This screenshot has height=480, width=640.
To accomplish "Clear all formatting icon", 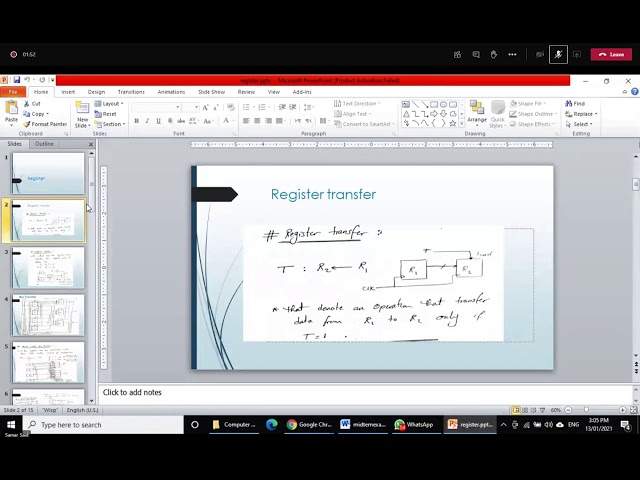I will click(x=231, y=107).
